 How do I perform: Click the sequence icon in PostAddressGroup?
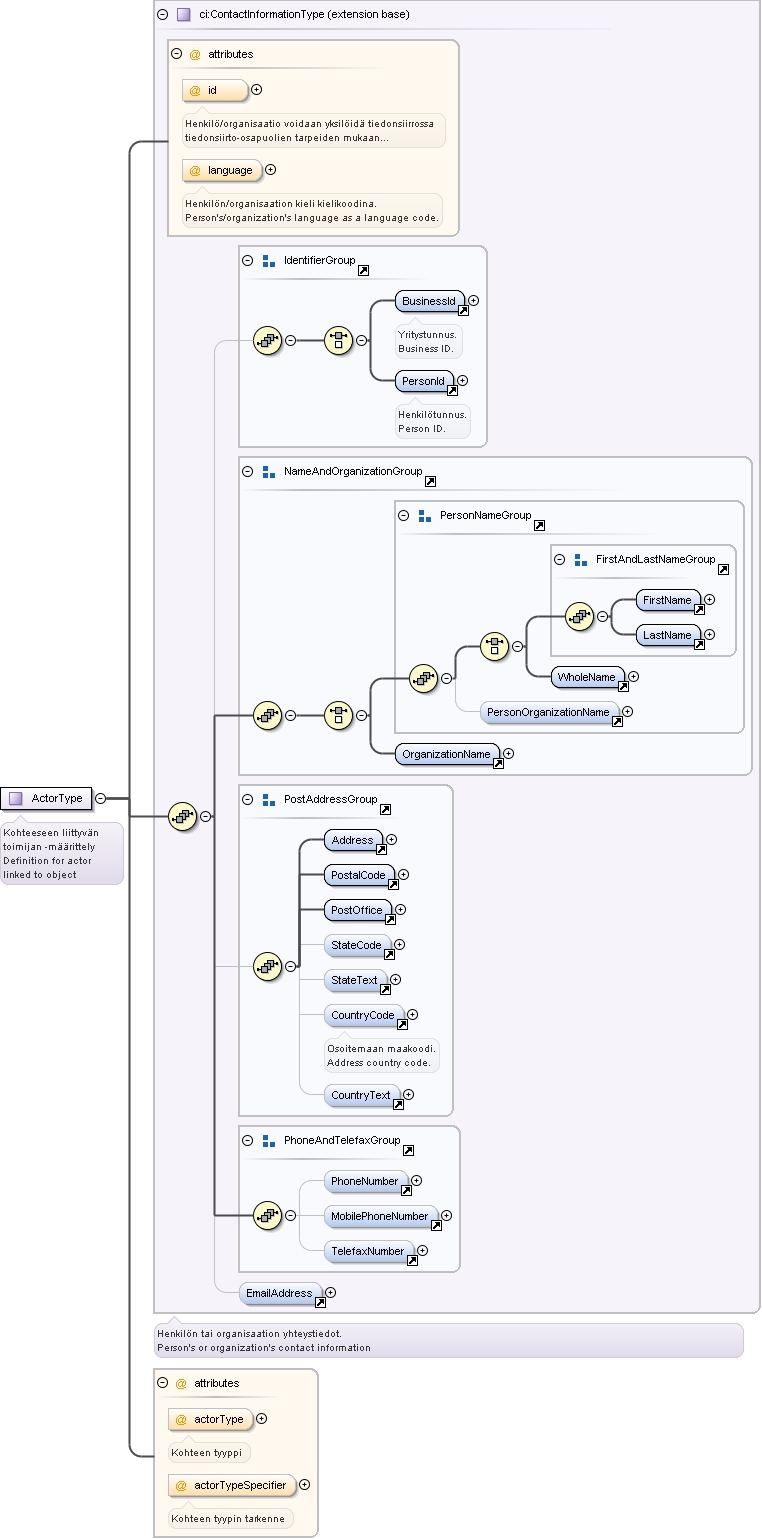267,966
